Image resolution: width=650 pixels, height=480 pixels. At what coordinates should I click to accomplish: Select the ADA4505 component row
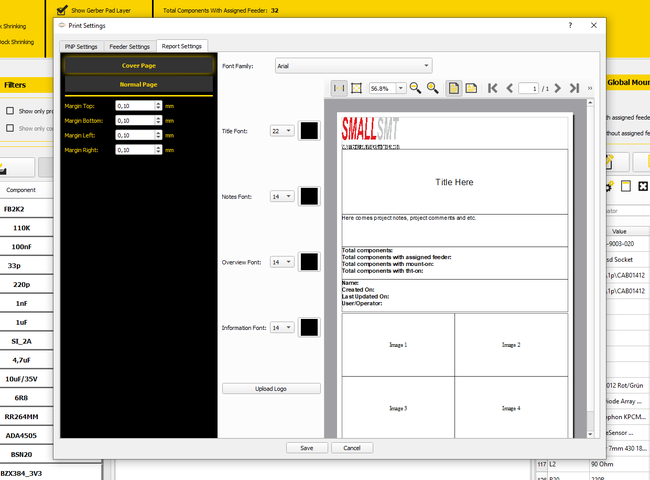(x=27, y=436)
